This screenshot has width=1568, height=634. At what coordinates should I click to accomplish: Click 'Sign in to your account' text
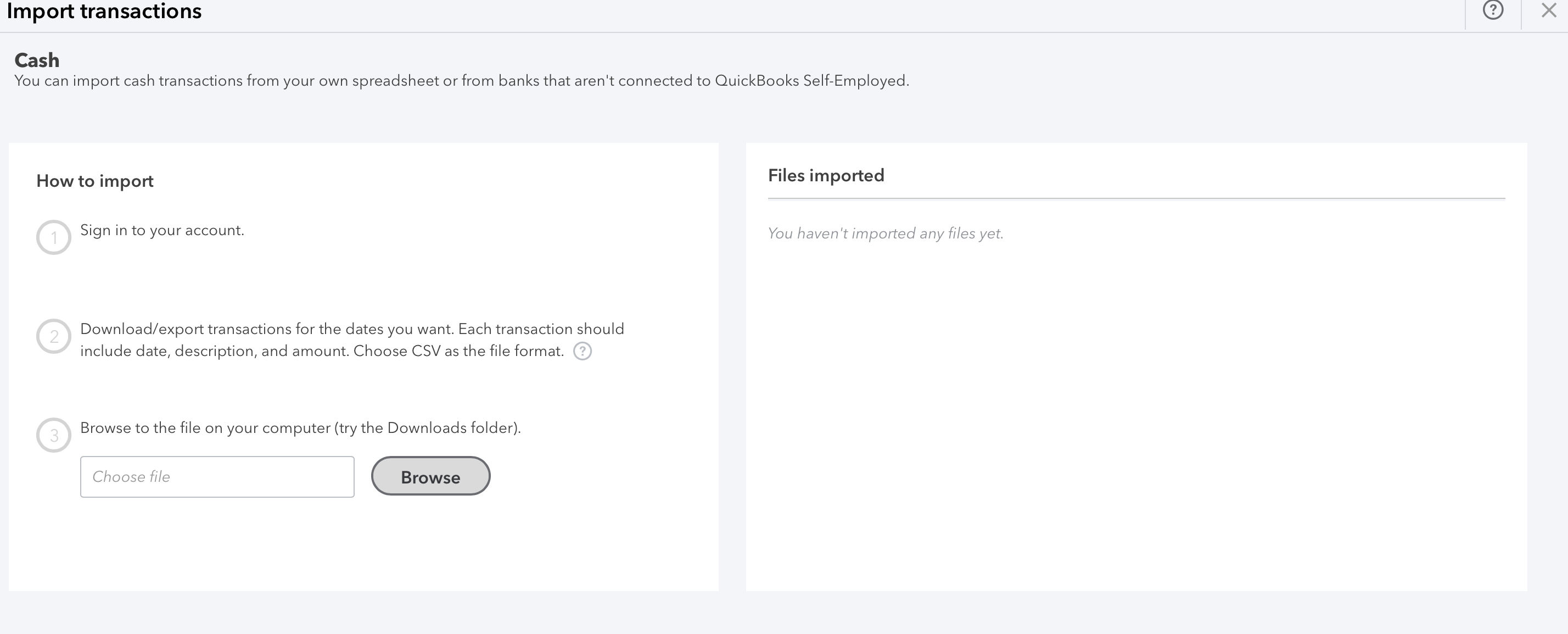pos(162,230)
